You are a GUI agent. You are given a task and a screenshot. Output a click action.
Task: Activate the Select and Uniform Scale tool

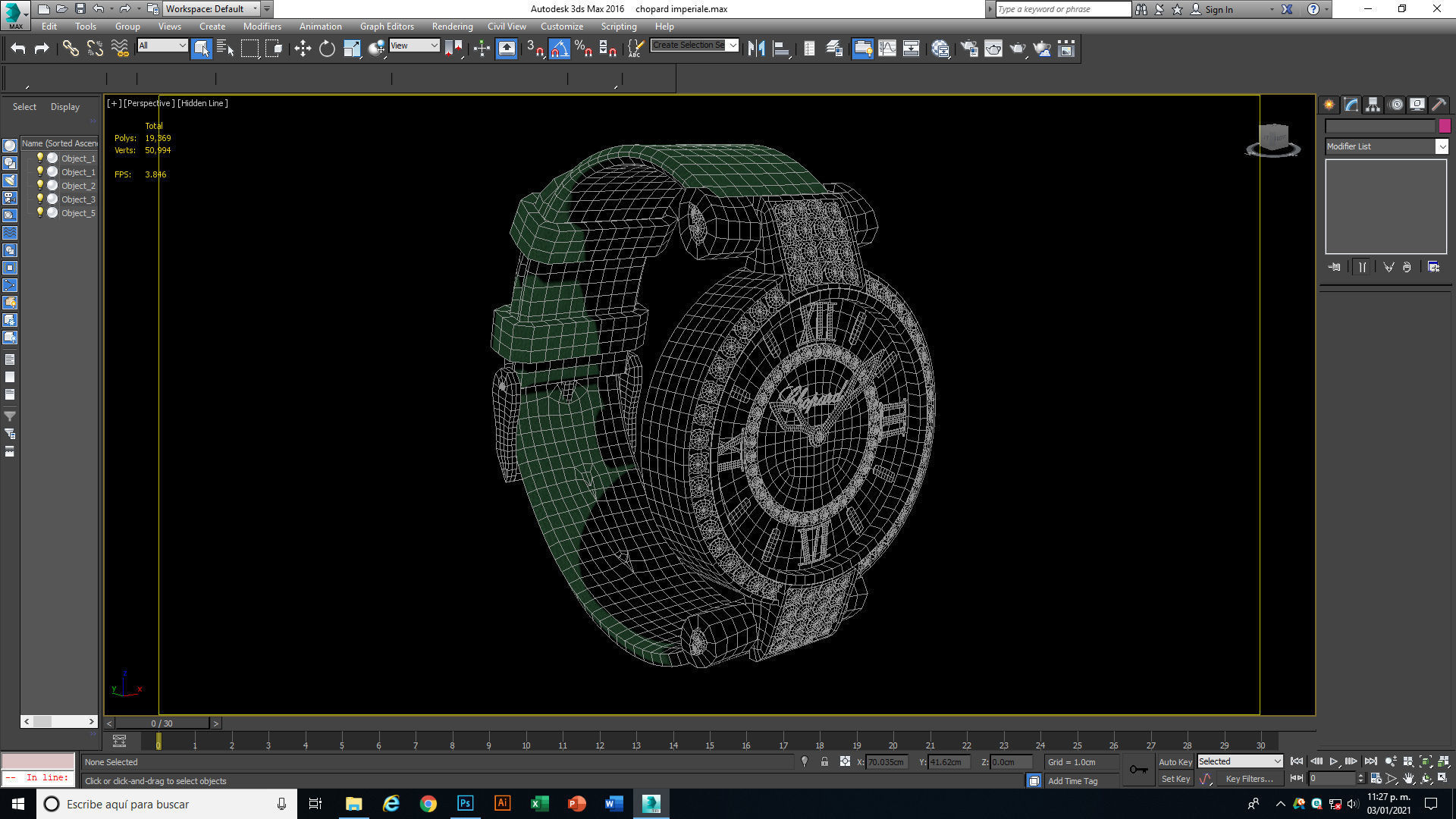pos(352,49)
